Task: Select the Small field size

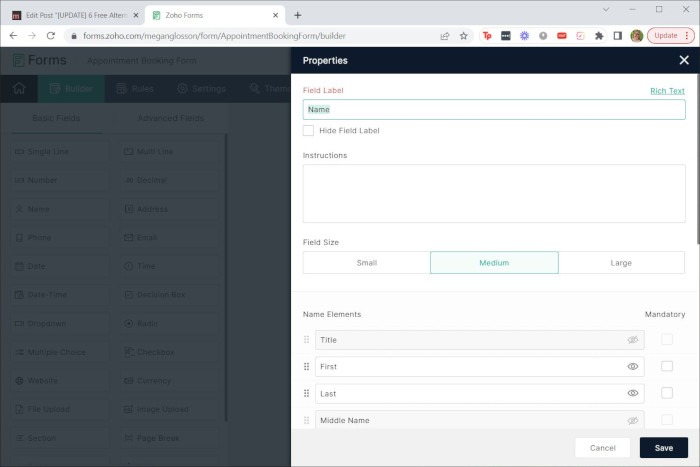Action: (x=367, y=263)
